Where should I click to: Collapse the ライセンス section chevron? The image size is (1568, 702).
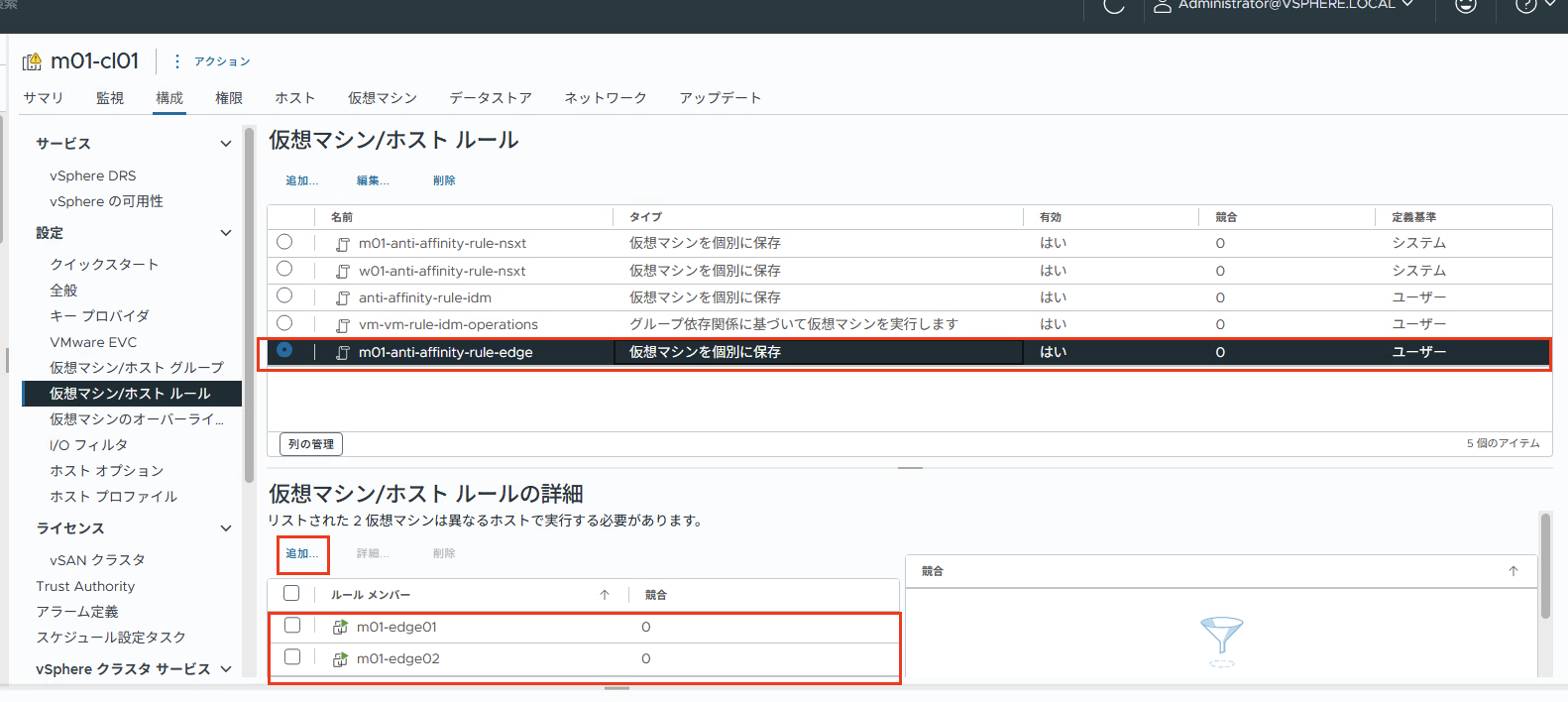[x=226, y=528]
